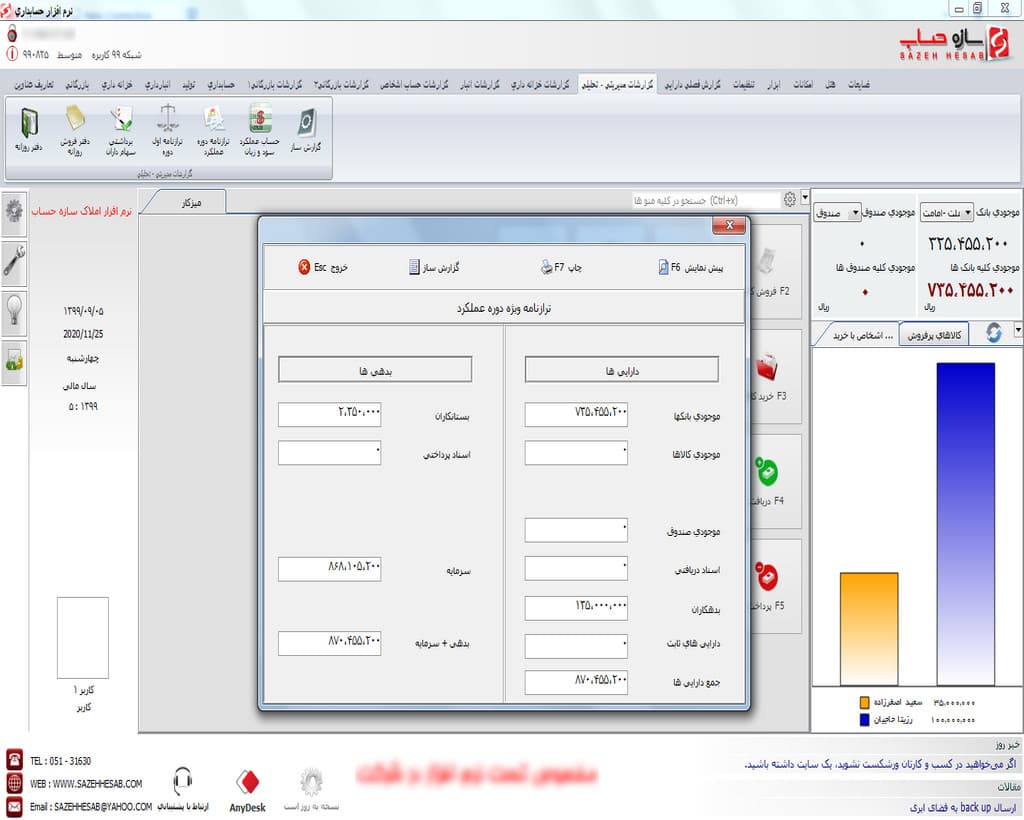Open the گزارشات انبار ribbon tab

[x=480, y=84]
